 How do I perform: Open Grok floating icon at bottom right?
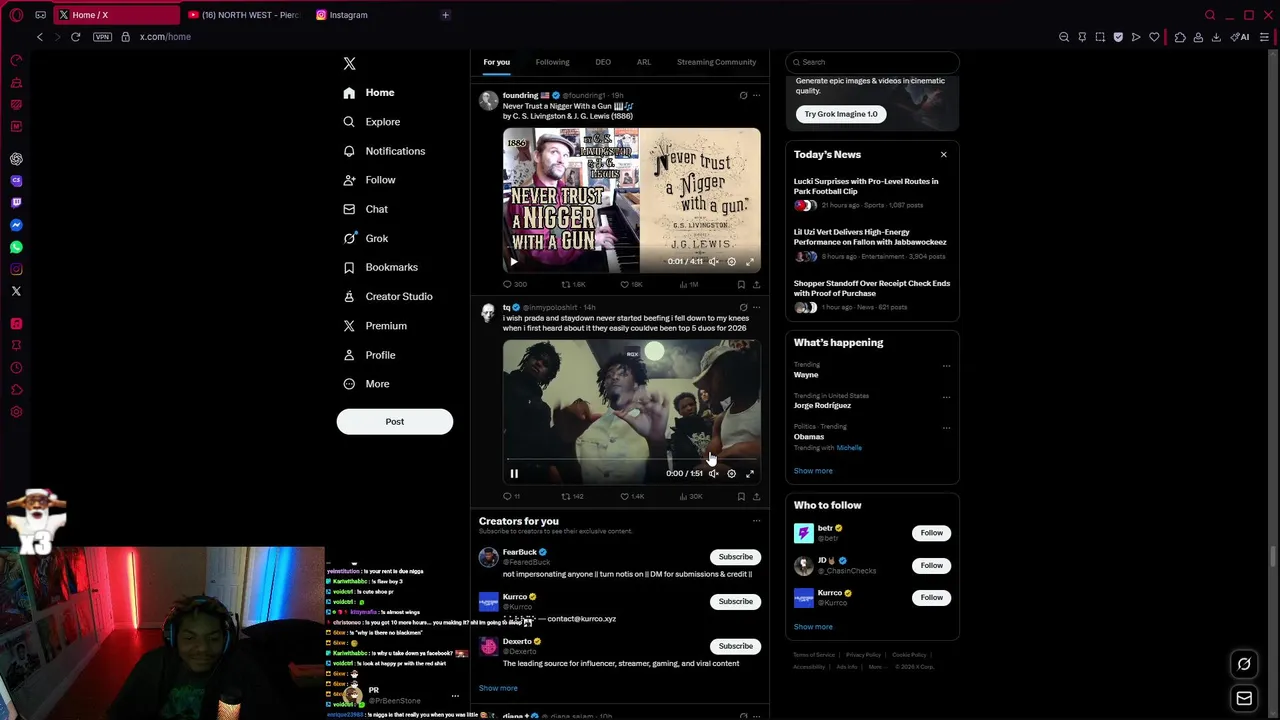click(x=1244, y=664)
